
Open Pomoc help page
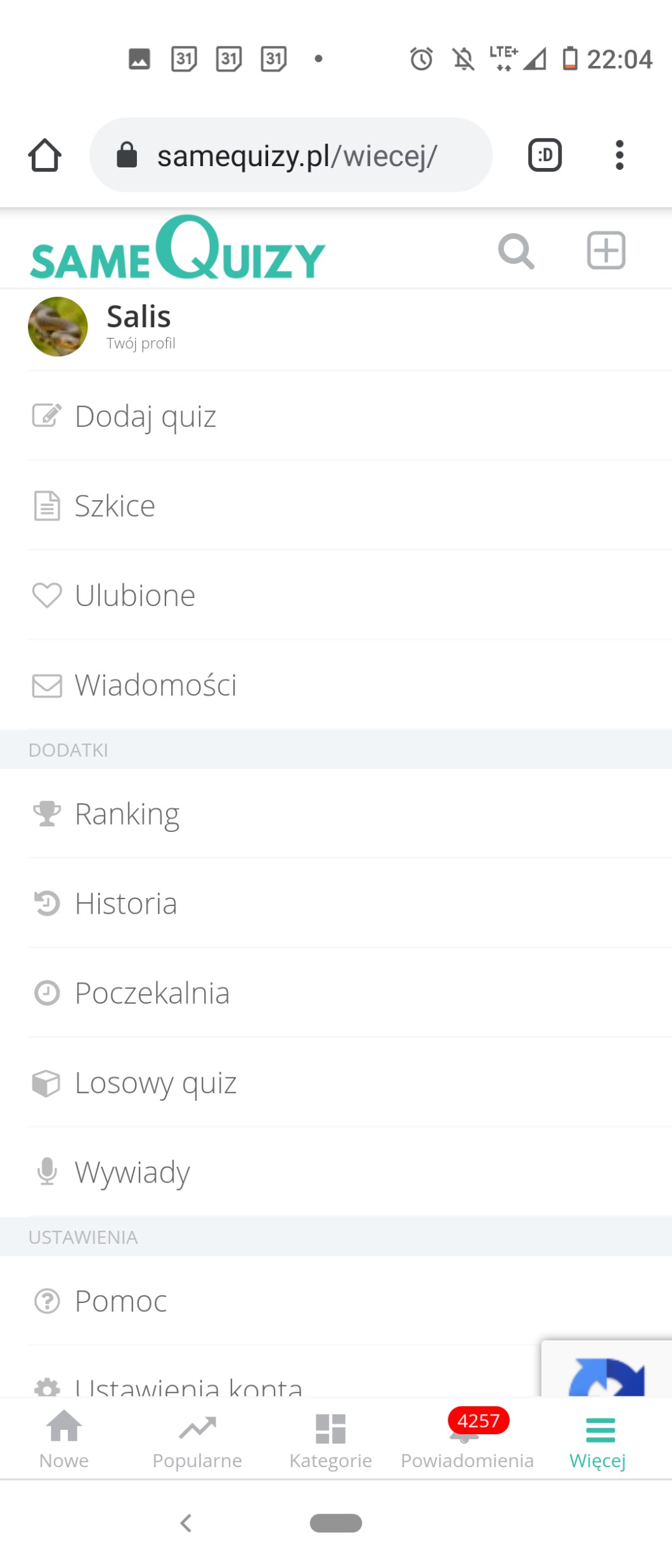(120, 1301)
